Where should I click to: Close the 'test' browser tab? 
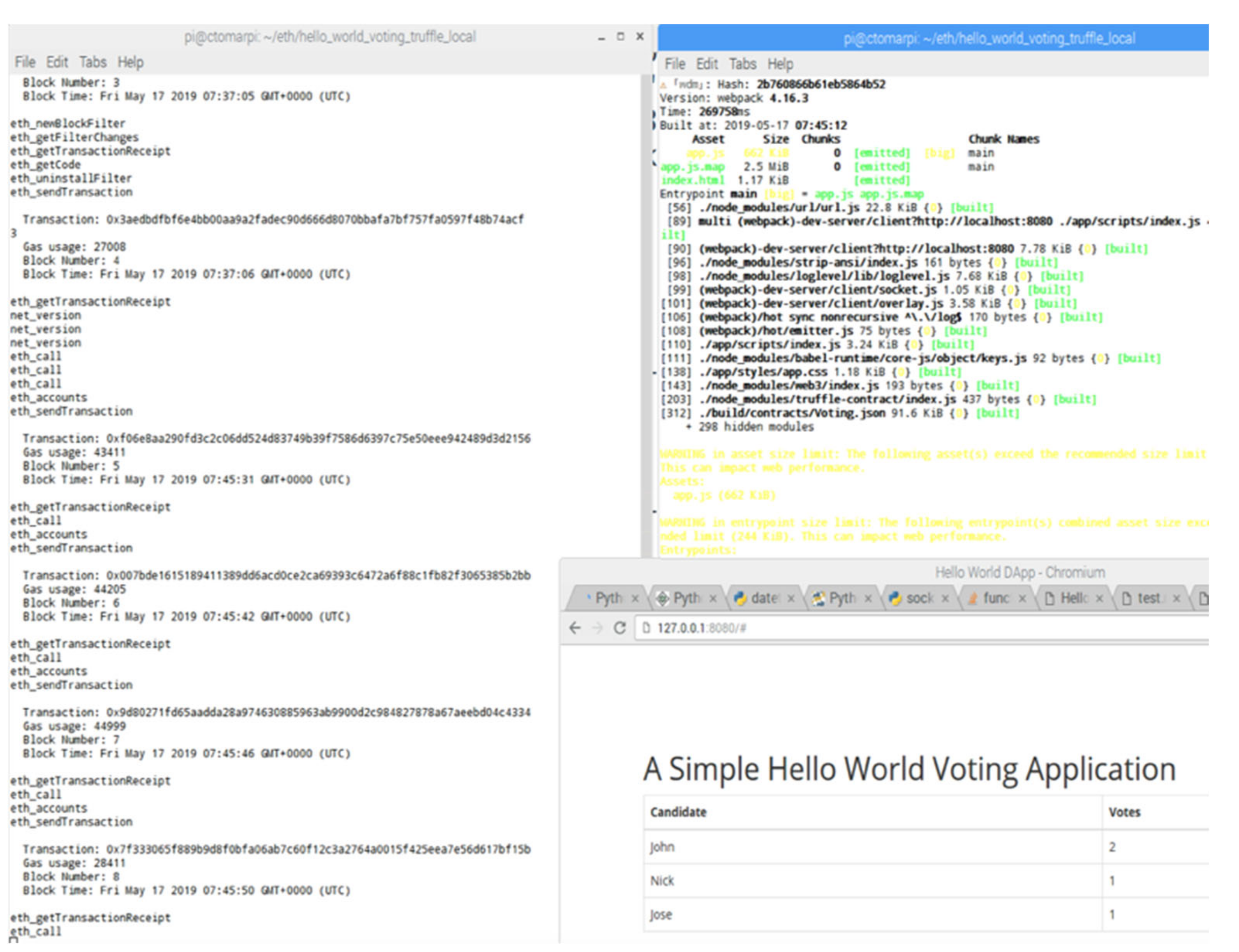click(x=1176, y=598)
